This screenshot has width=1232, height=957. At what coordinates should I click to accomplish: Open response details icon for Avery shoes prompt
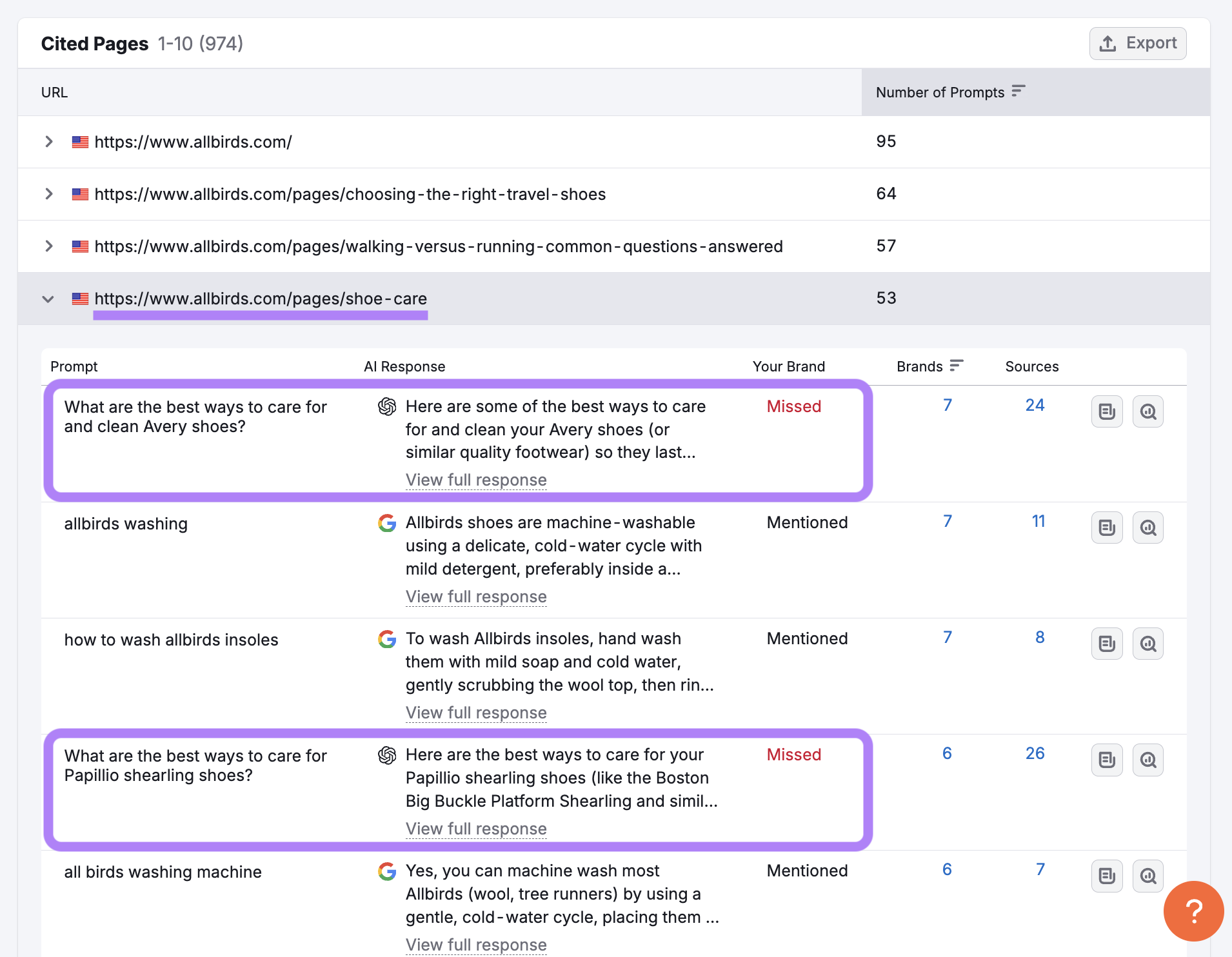pyautogui.click(x=1107, y=411)
